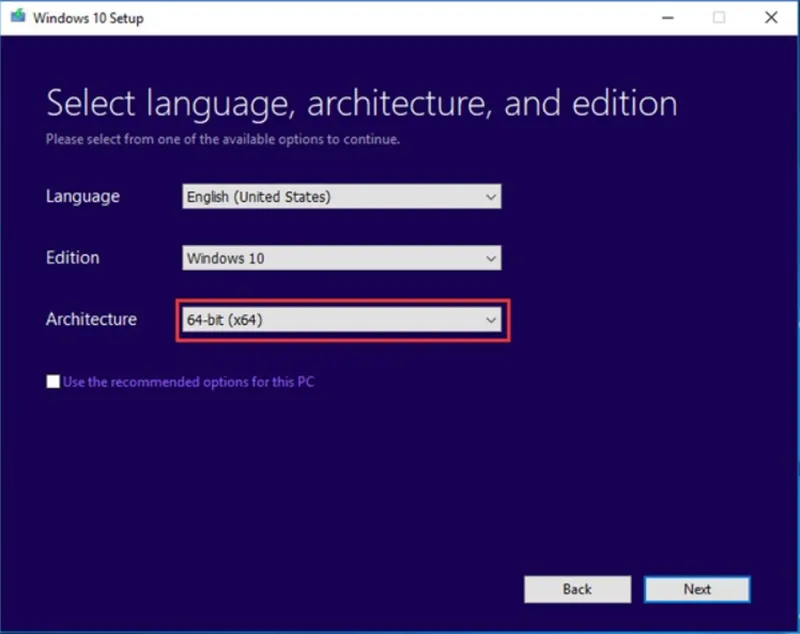This screenshot has height=634, width=800.
Task: Close the Windows 10 Setup window
Action: coord(770,17)
